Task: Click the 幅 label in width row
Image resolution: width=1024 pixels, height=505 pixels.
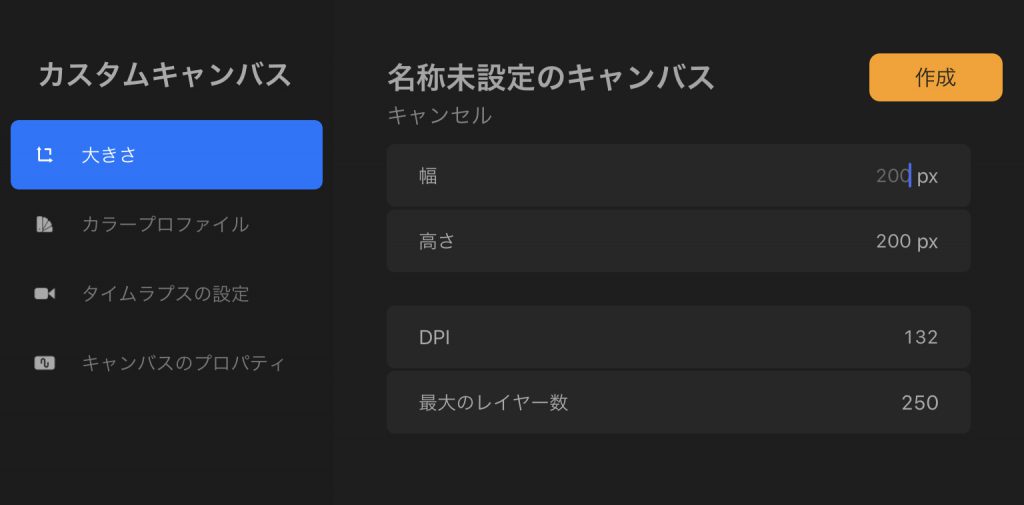Action: coord(428,176)
